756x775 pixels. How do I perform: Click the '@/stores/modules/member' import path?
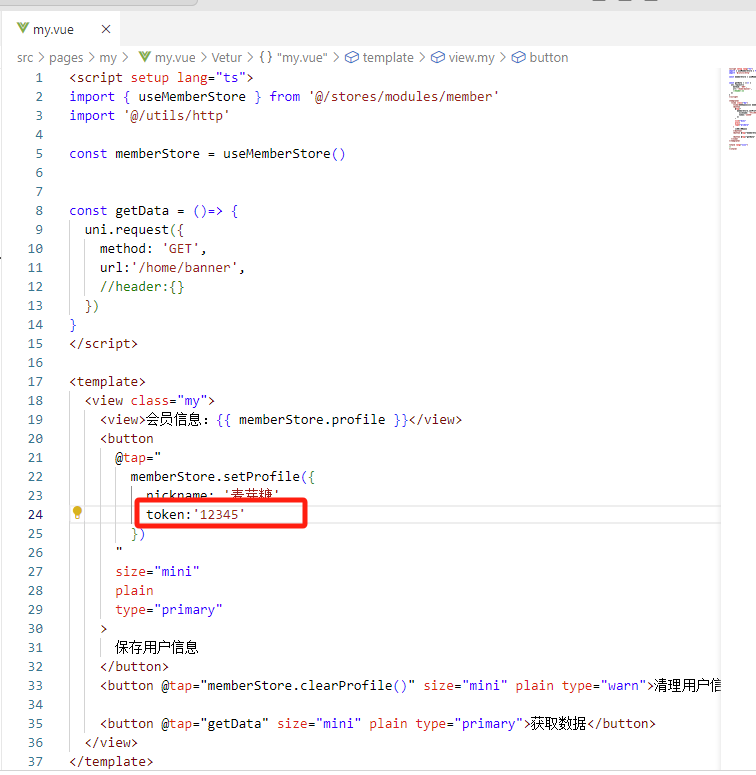click(404, 96)
